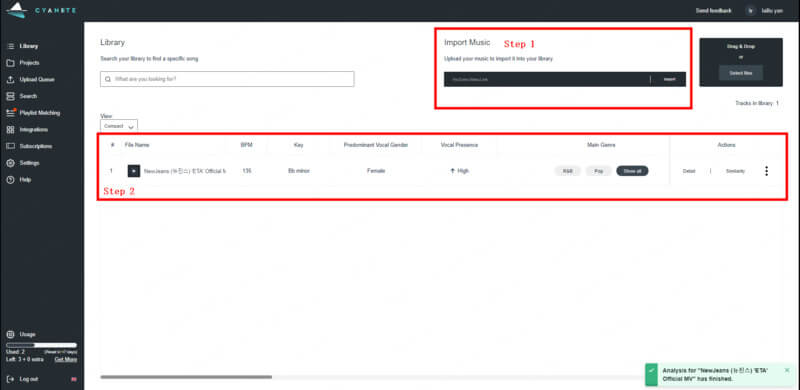
Task: Click the usage progress bar
Action: pyautogui.click(x=41, y=346)
